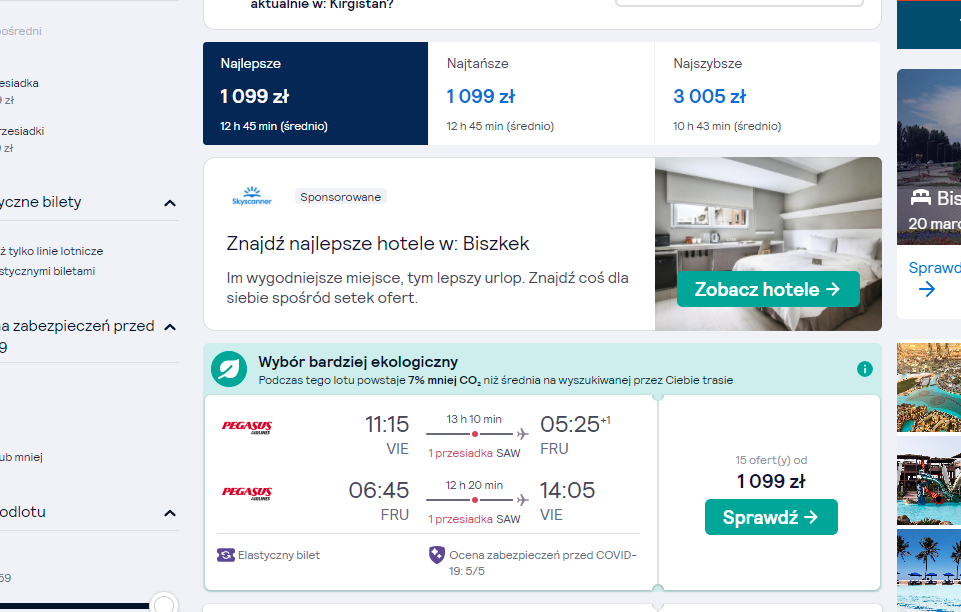The height and width of the screenshot is (612, 961).
Task: Click the green leaf eco-choice icon
Action: click(229, 369)
